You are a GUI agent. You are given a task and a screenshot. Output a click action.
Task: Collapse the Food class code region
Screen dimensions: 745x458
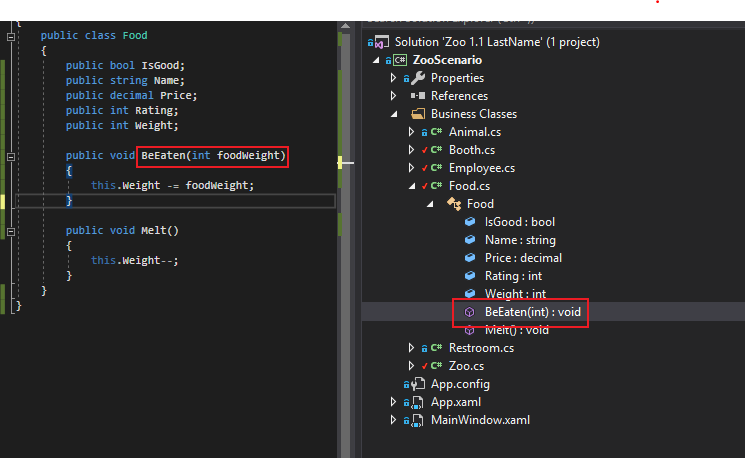coord(10,36)
